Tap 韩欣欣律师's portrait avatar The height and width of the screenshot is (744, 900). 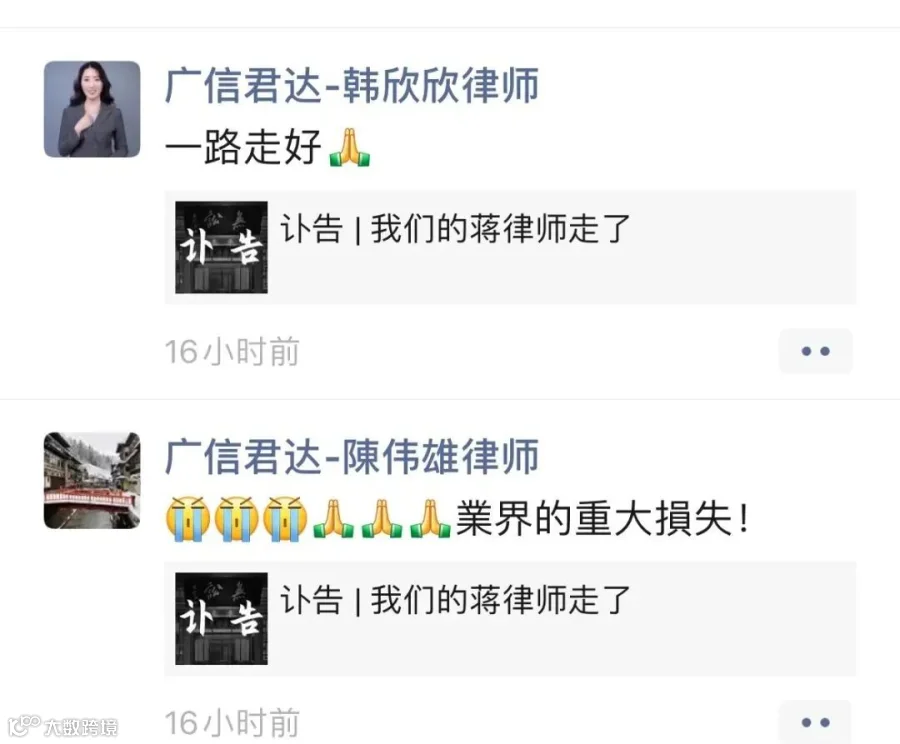pos(92,109)
